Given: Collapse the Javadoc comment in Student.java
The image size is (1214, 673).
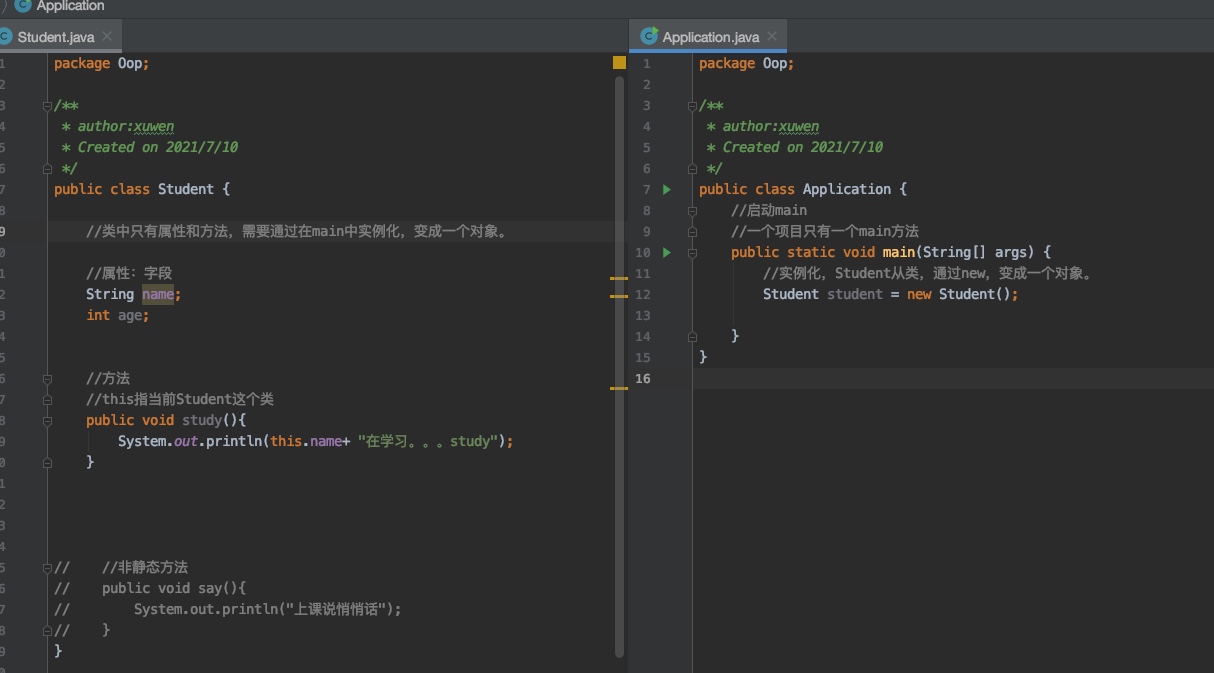Looking at the screenshot, I should 47,106.
